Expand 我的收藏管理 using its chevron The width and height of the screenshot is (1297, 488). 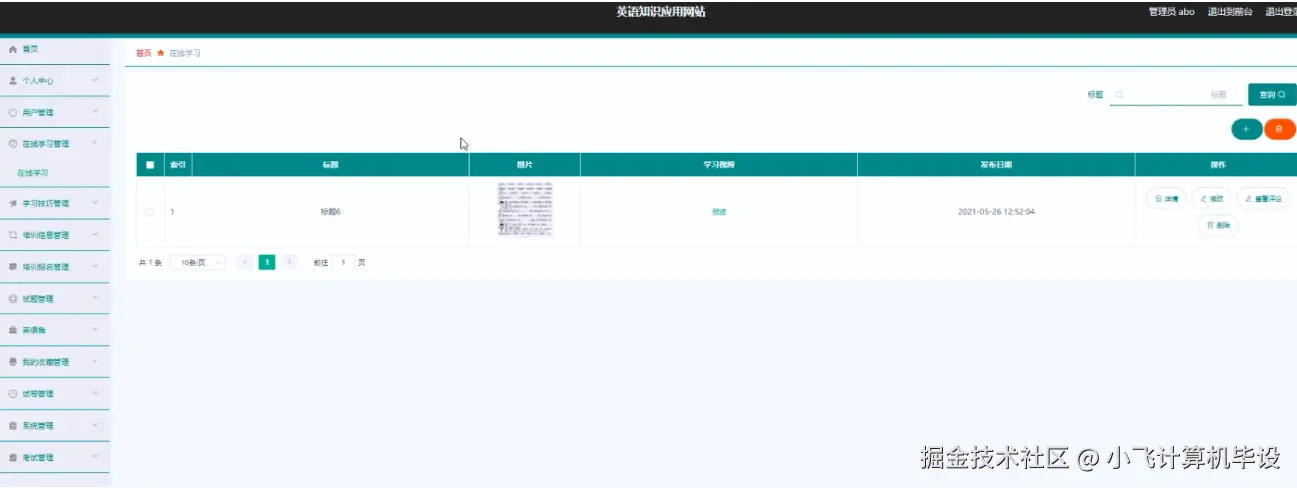pyautogui.click(x=95, y=362)
